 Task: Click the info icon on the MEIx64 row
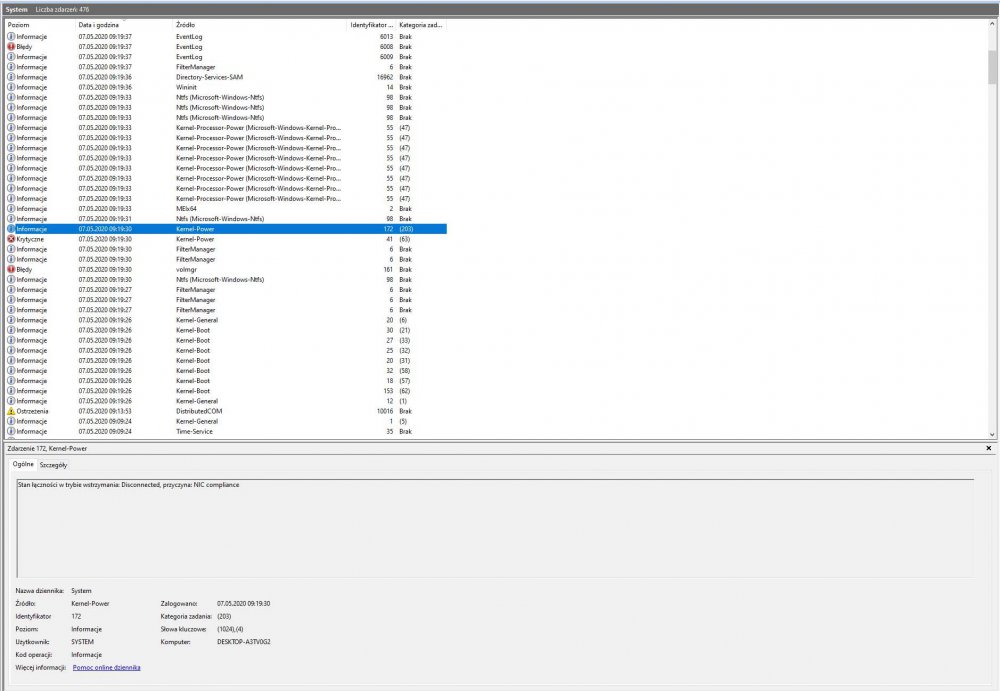[11, 208]
